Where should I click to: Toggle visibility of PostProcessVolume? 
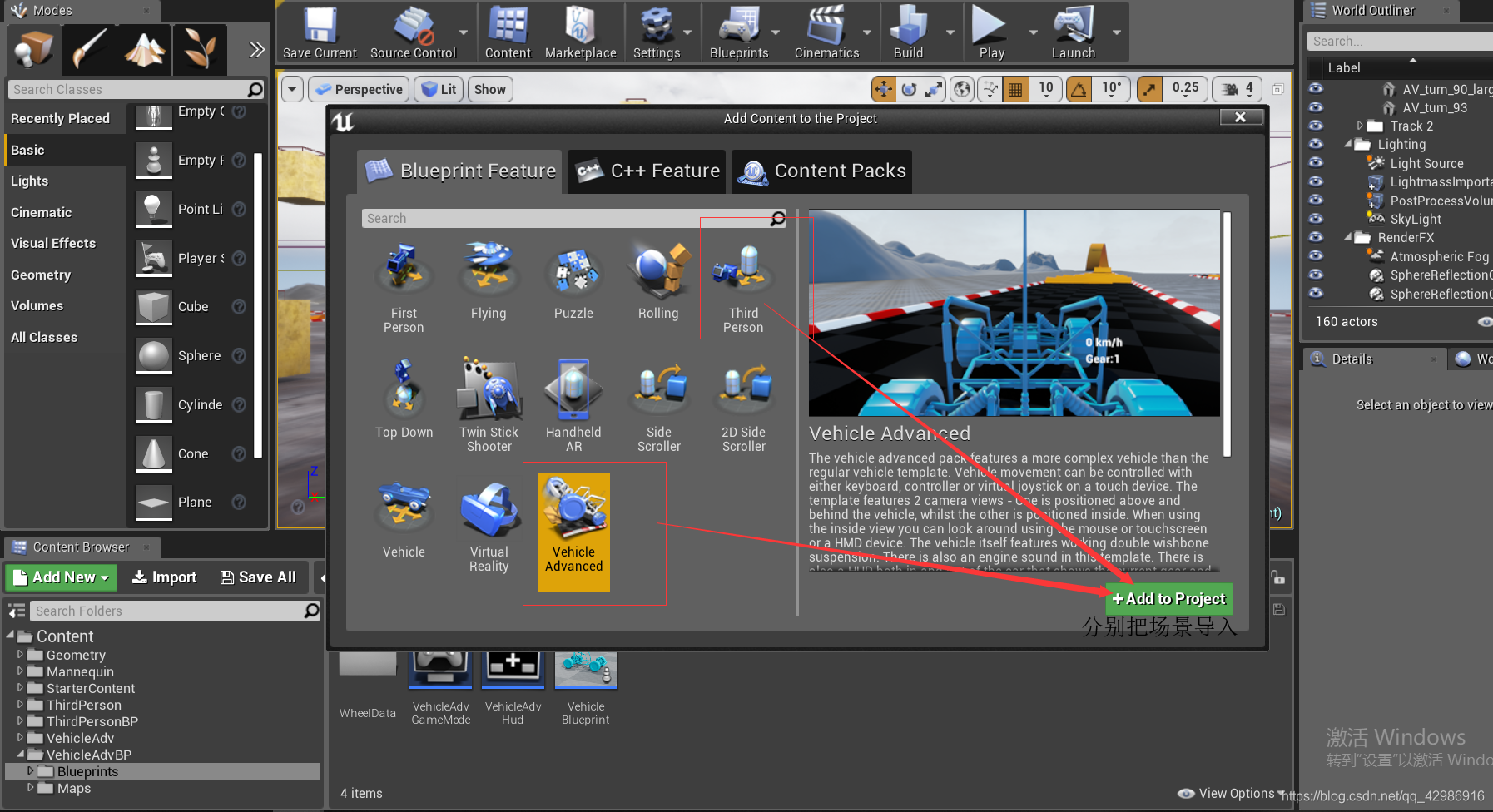click(1316, 200)
